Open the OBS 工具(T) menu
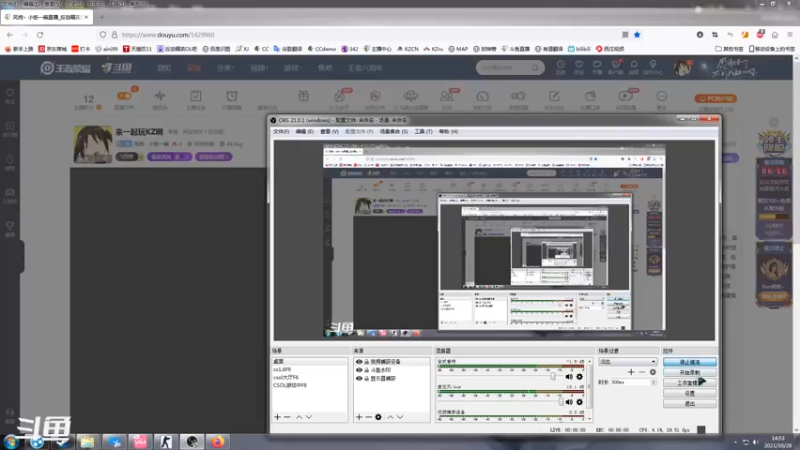 click(423, 132)
